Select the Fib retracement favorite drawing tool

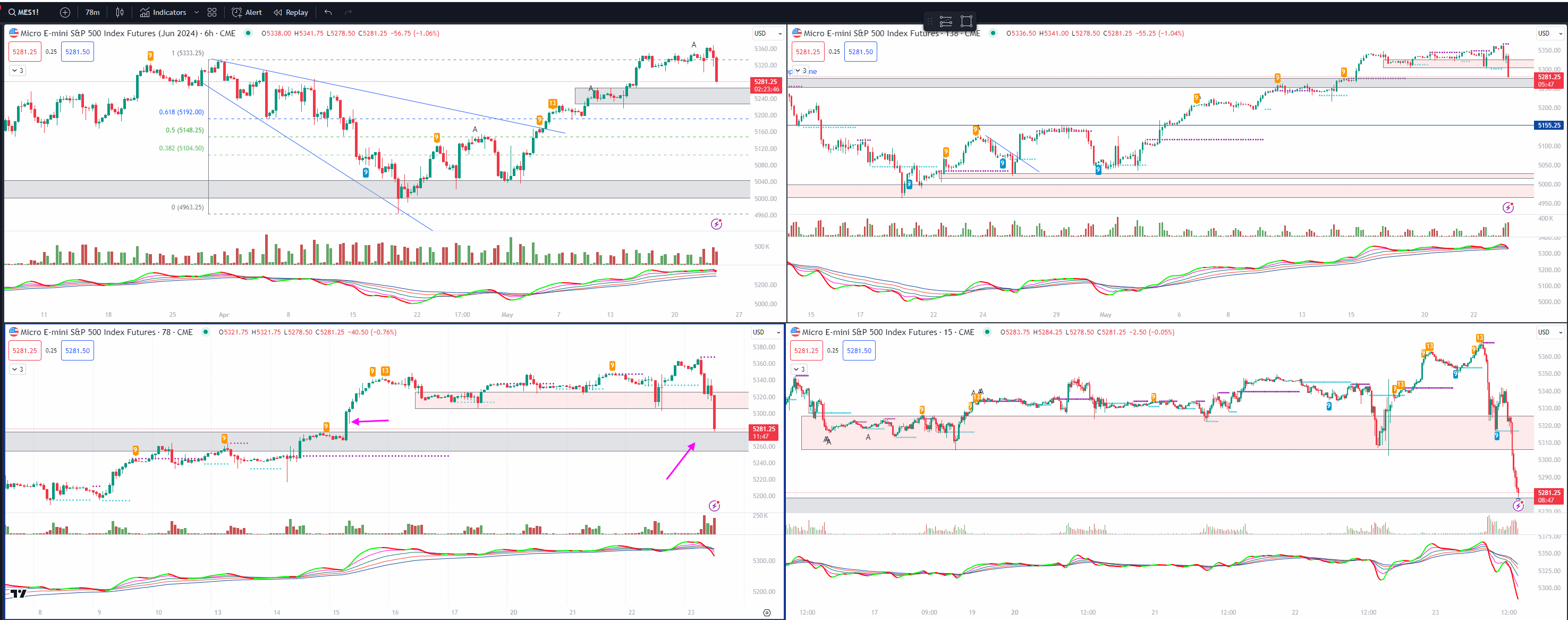click(x=946, y=21)
